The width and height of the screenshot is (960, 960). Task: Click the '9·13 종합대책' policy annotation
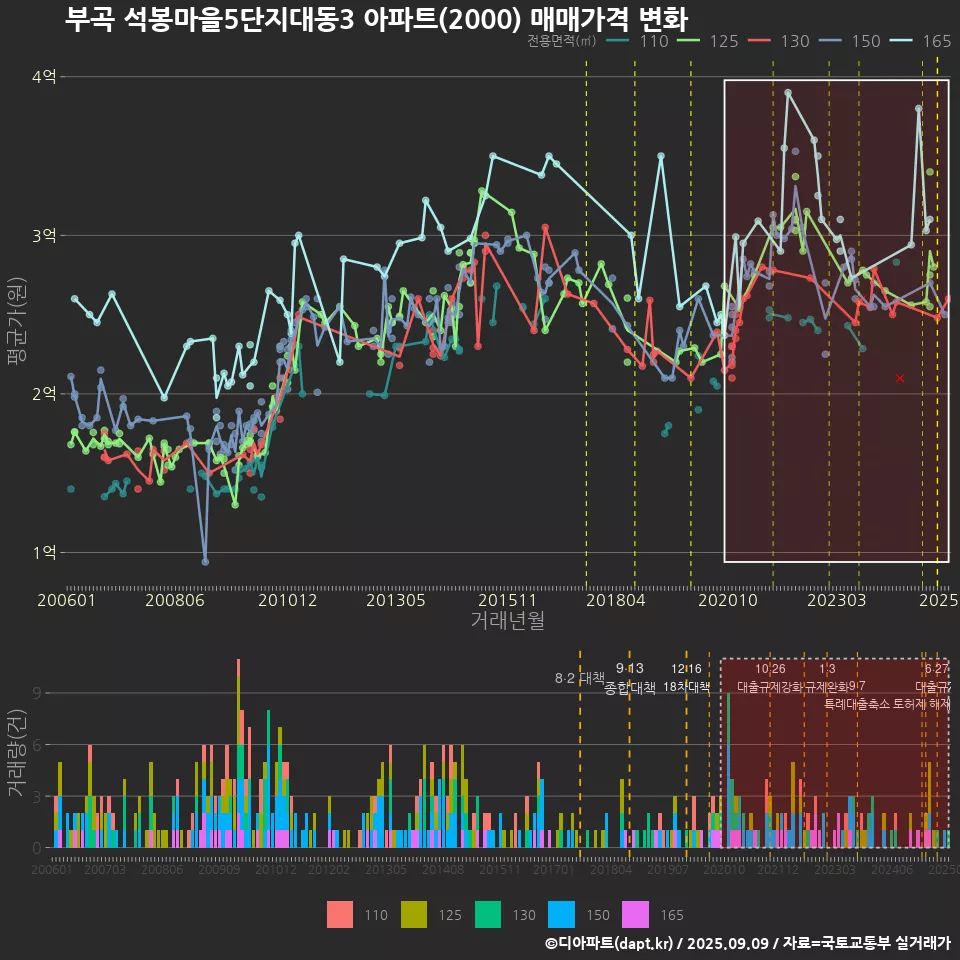point(629,678)
